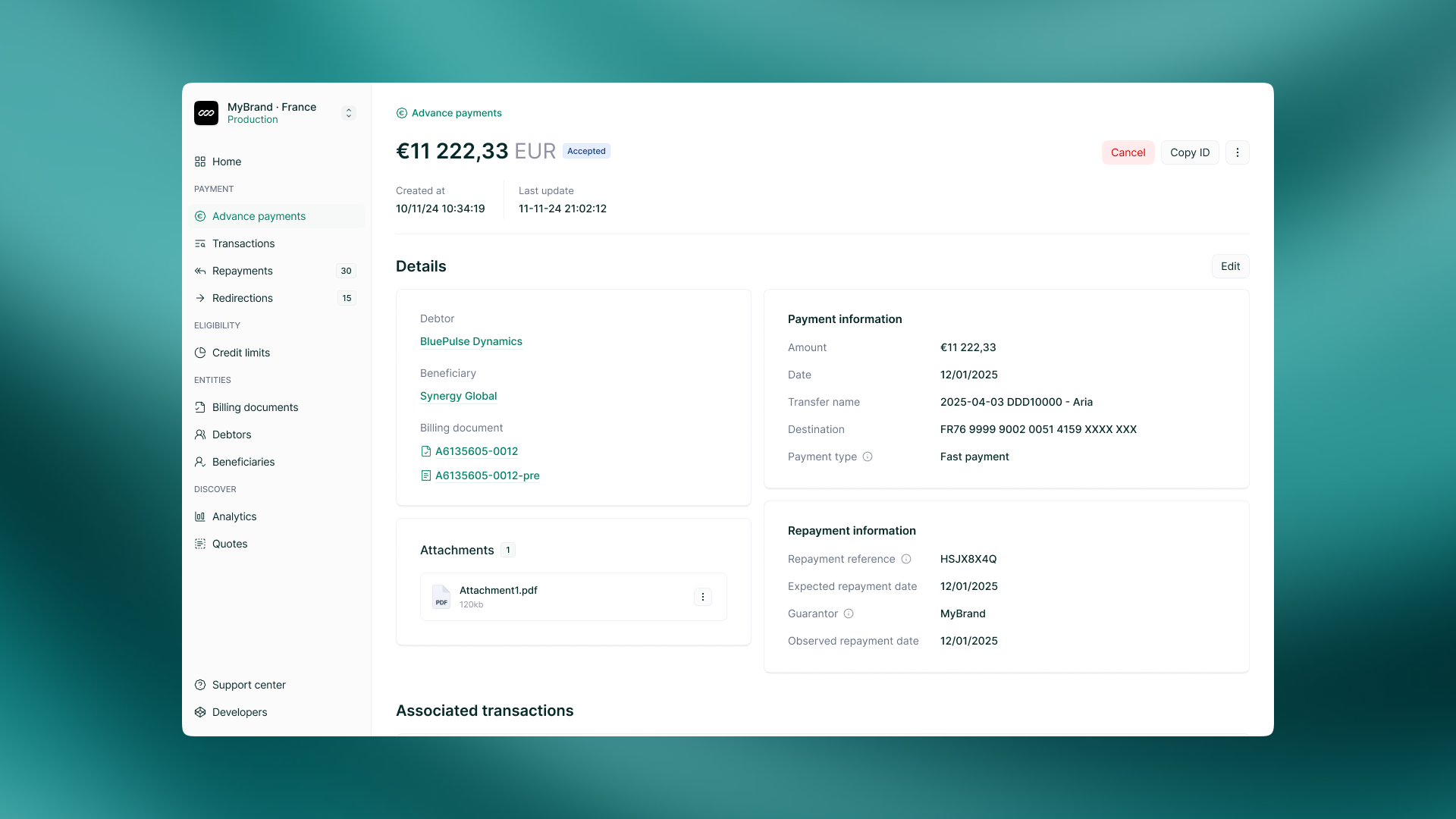Click the Attachment1.pdf file thumbnail
Image resolution: width=1456 pixels, height=819 pixels.
pyautogui.click(x=441, y=597)
